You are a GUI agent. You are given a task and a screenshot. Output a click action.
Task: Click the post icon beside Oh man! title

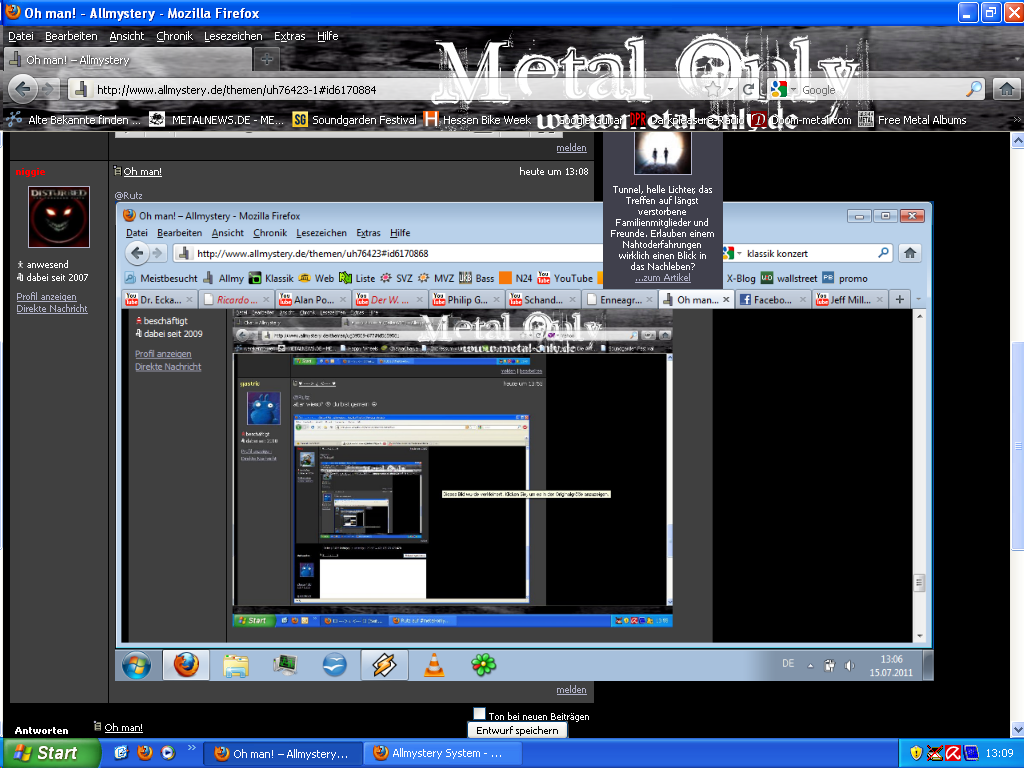118,171
